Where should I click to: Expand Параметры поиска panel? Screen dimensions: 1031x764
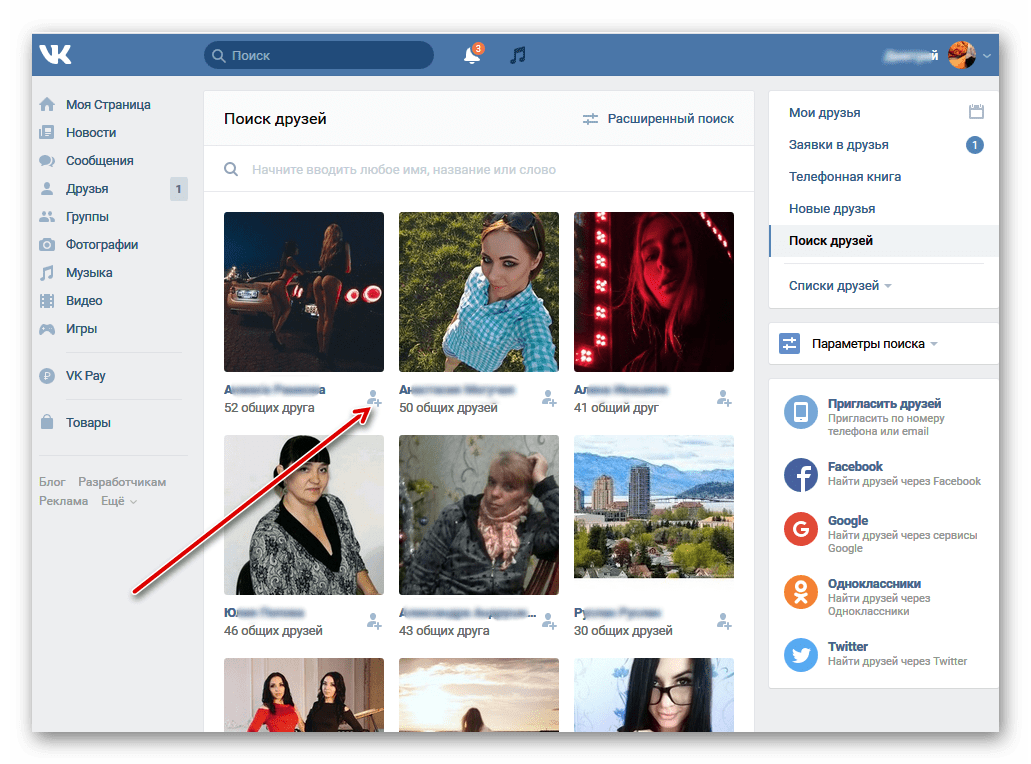[884, 344]
